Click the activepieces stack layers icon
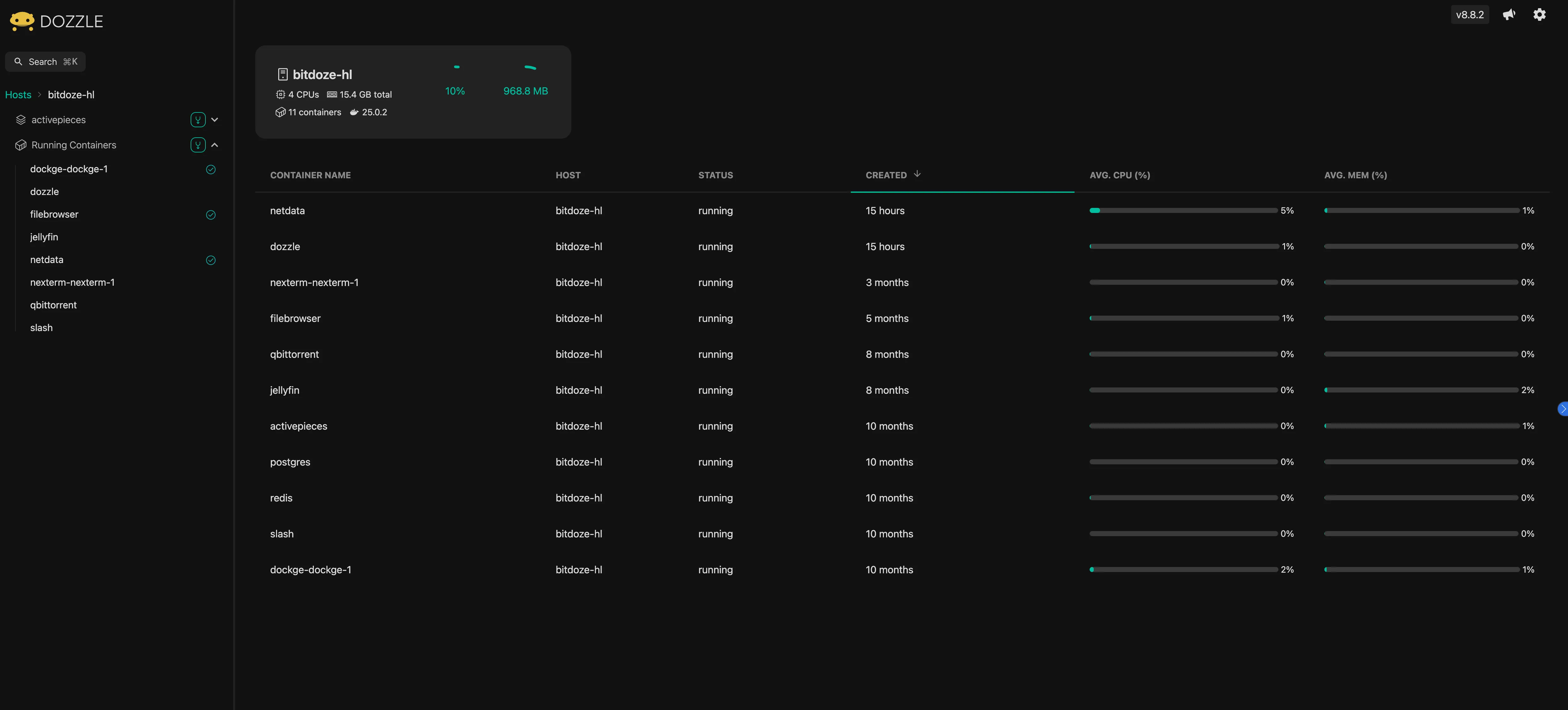 point(21,120)
